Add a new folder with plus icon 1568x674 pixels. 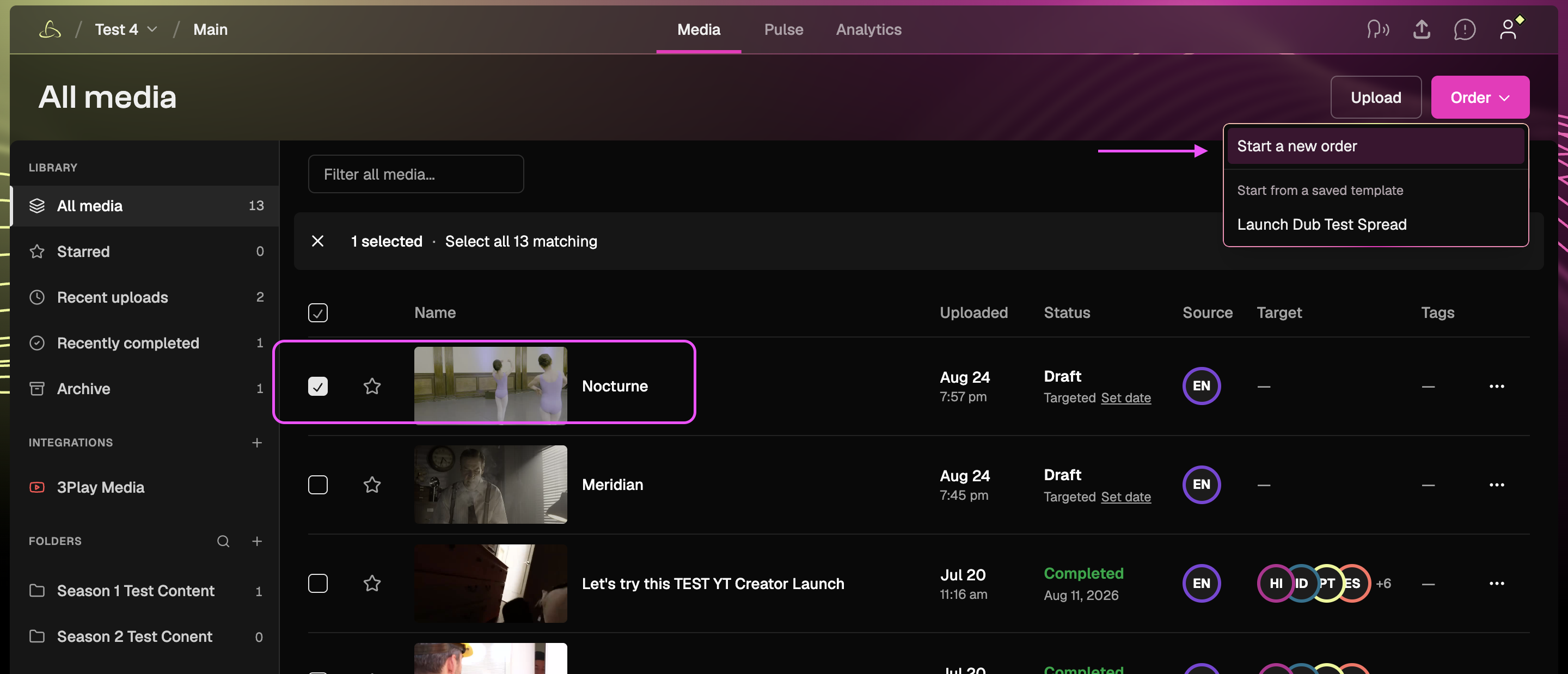pyautogui.click(x=257, y=541)
